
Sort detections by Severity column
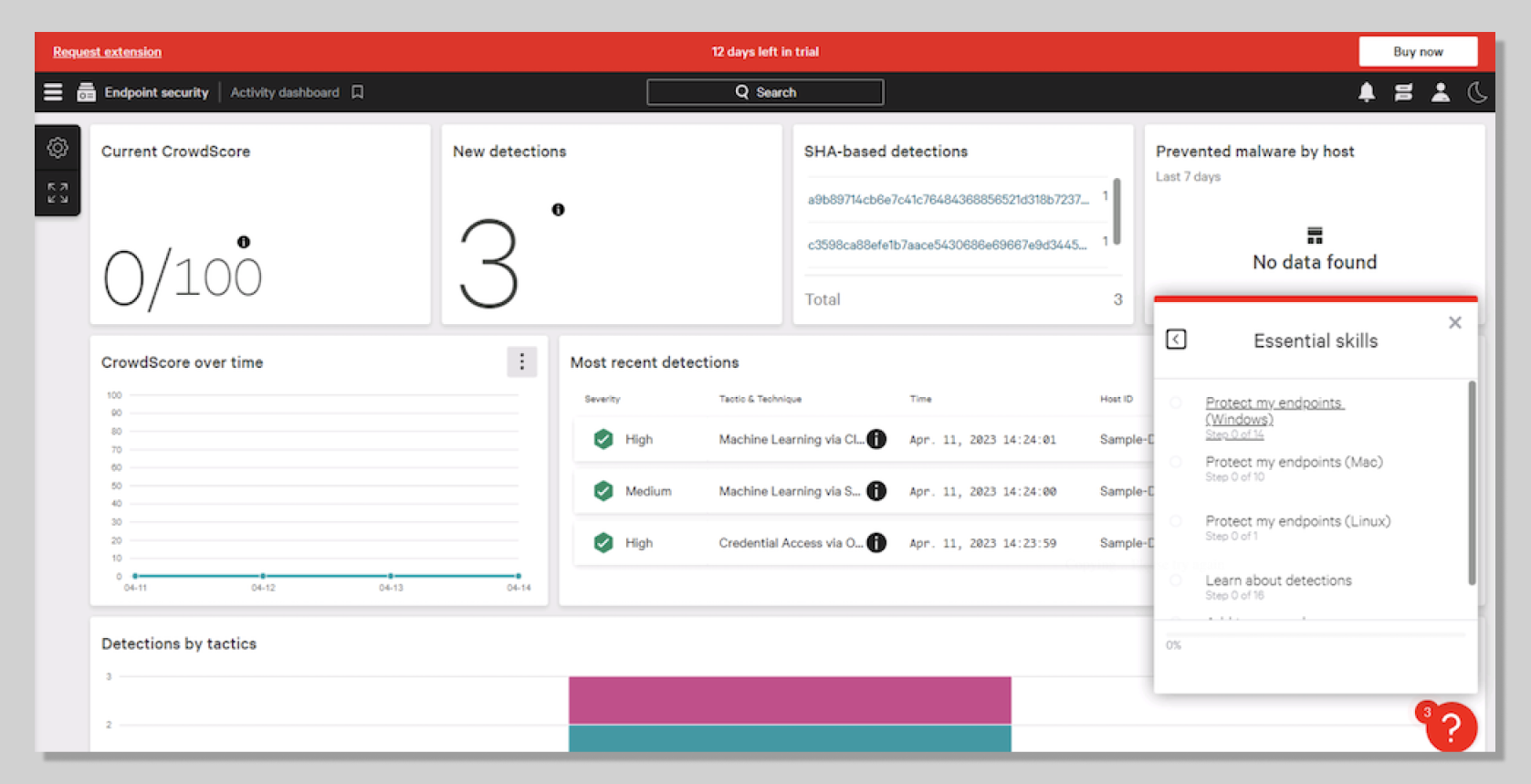602,399
